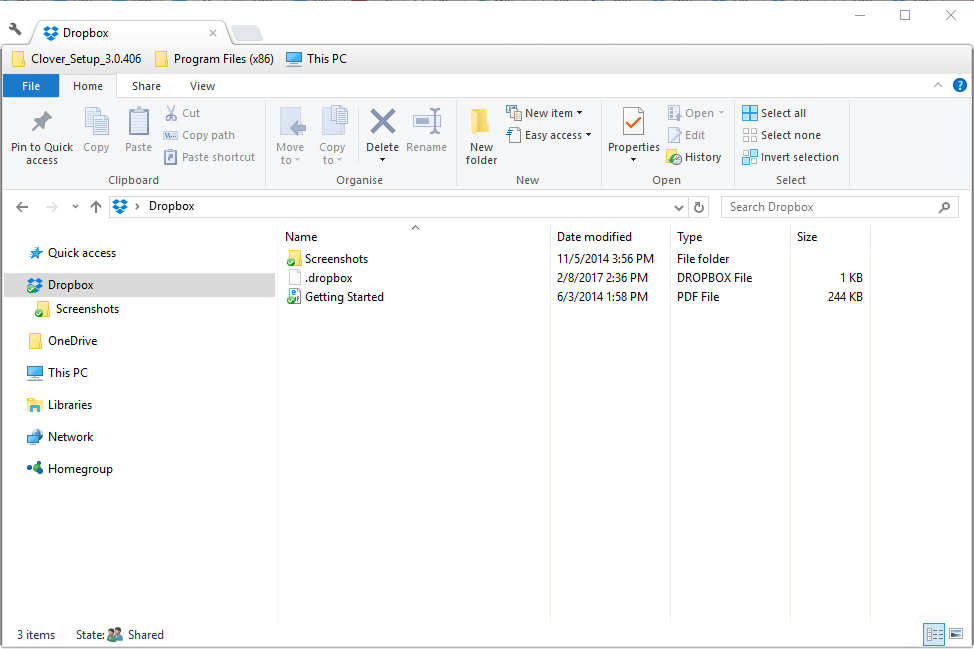Click the Clover wrench settings icon
This screenshot has height=649, width=974.
point(15,29)
